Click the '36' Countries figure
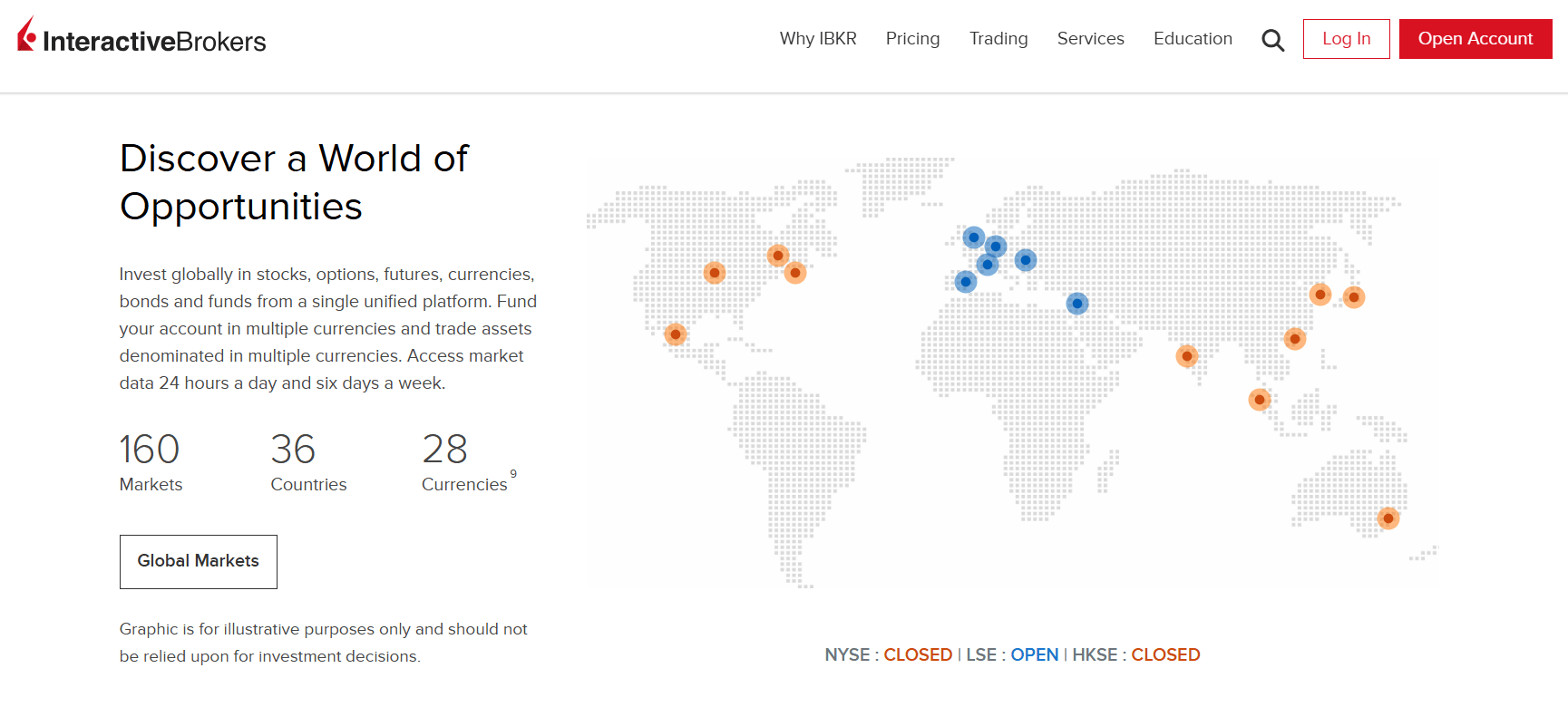Image resolution: width=1568 pixels, height=707 pixels. point(293,450)
